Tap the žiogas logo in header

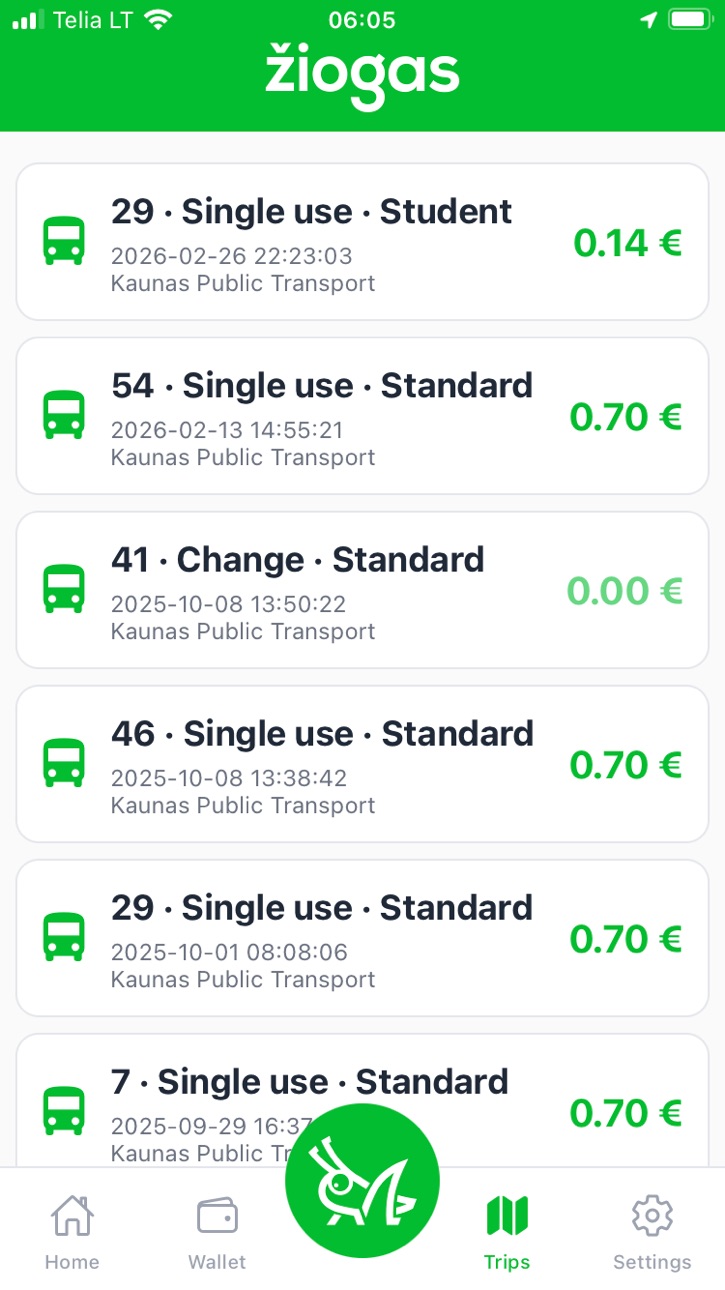362,76
